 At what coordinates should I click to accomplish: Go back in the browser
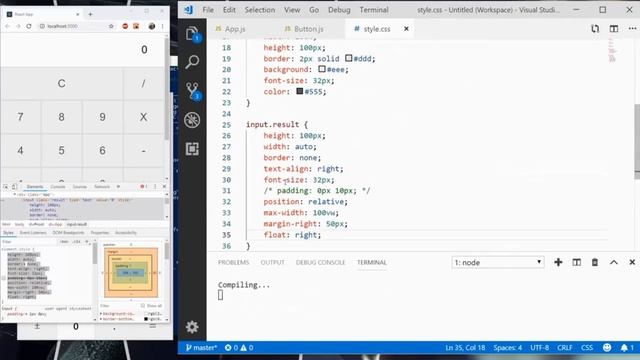(7, 26)
